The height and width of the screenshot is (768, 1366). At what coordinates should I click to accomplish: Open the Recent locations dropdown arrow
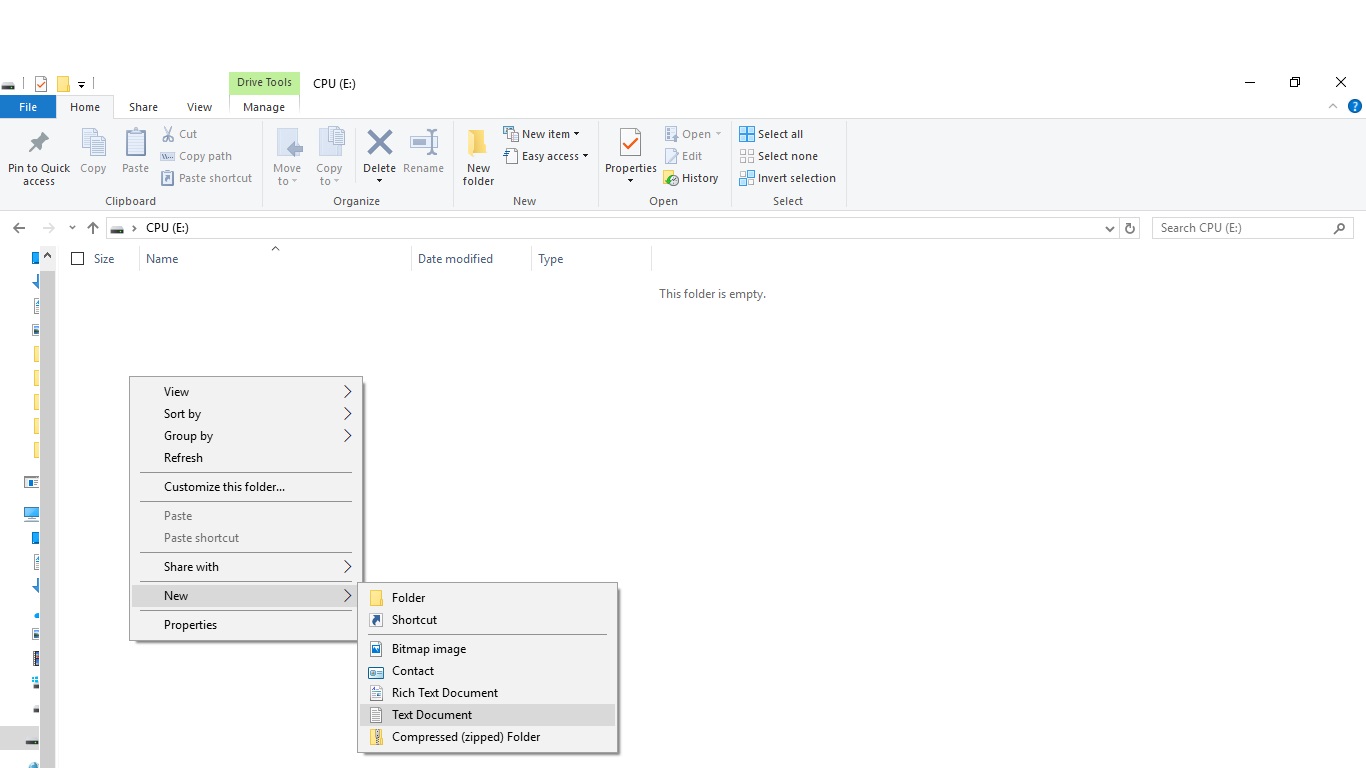coord(72,228)
